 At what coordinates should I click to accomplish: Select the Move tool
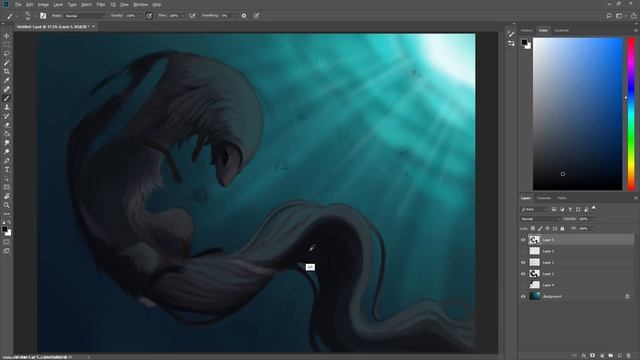[7, 36]
